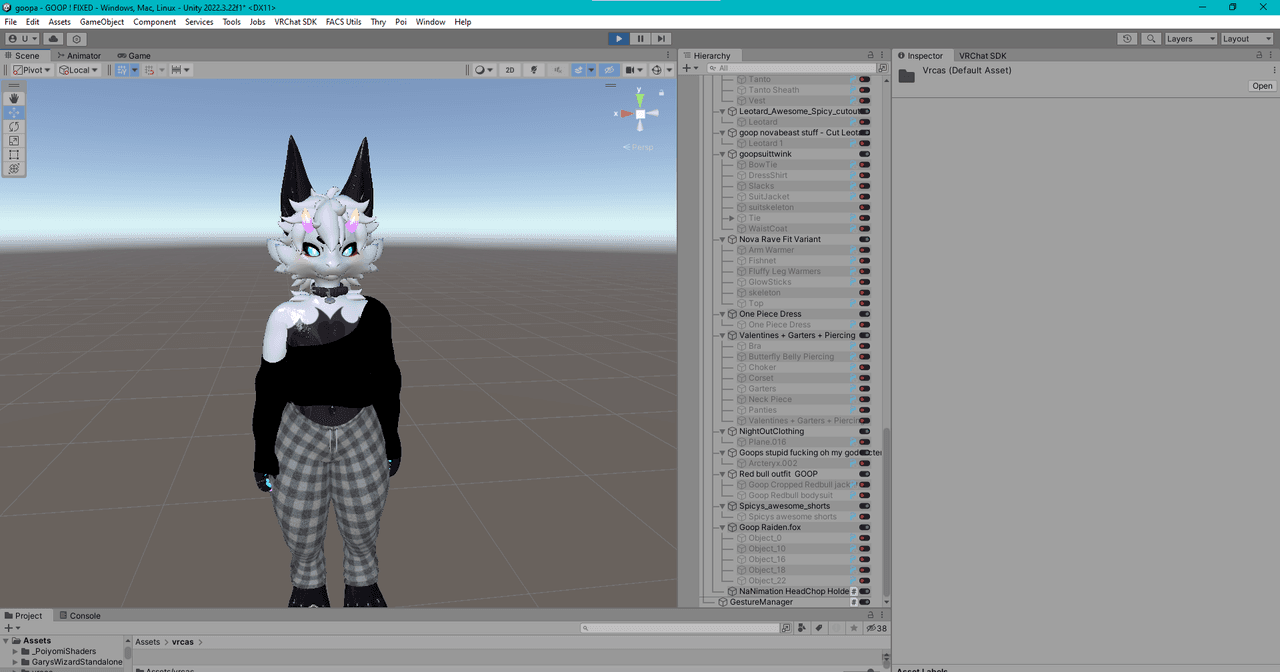Click the scene lighting bulb icon

coord(534,70)
